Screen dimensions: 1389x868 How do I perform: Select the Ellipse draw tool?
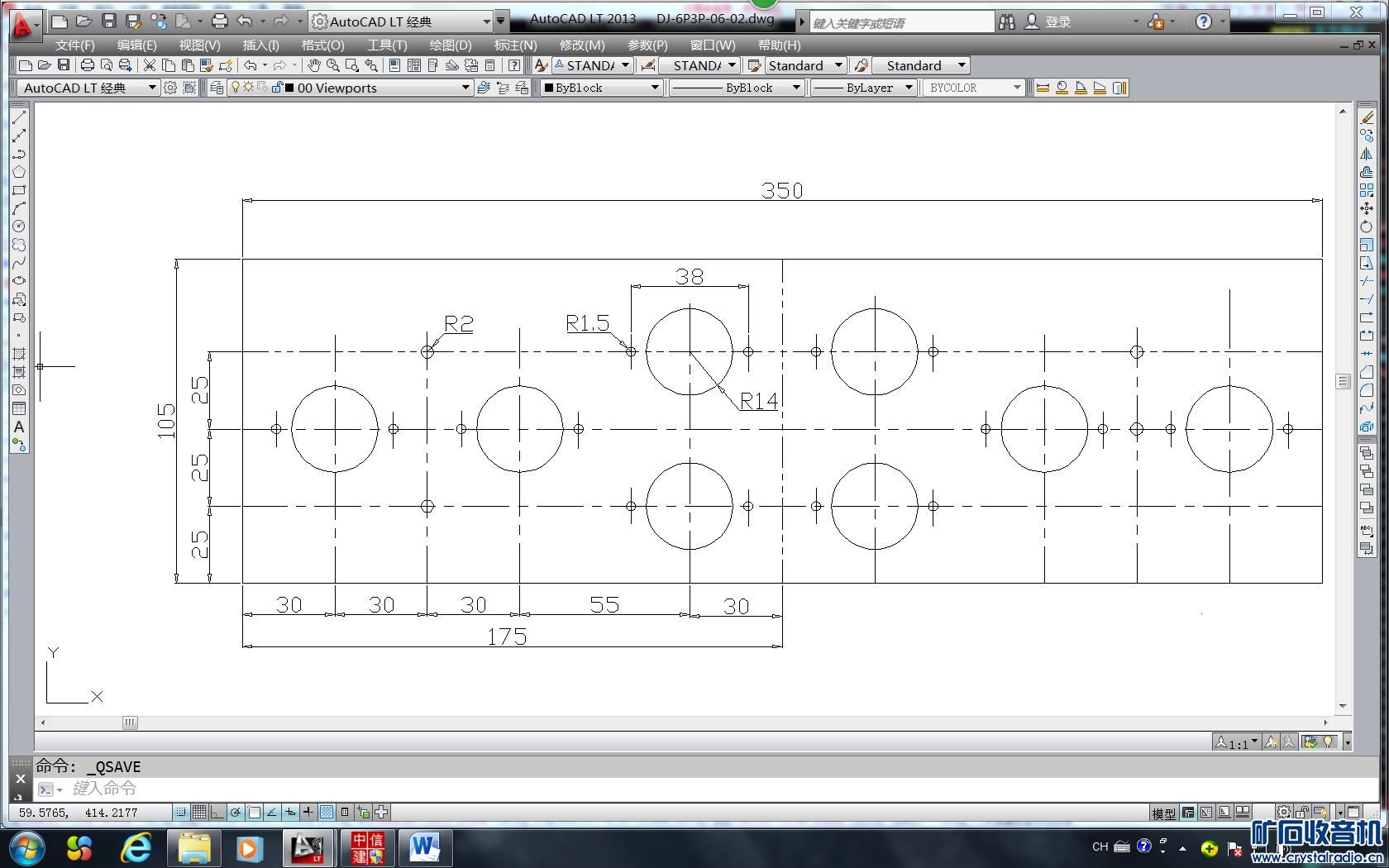19,281
